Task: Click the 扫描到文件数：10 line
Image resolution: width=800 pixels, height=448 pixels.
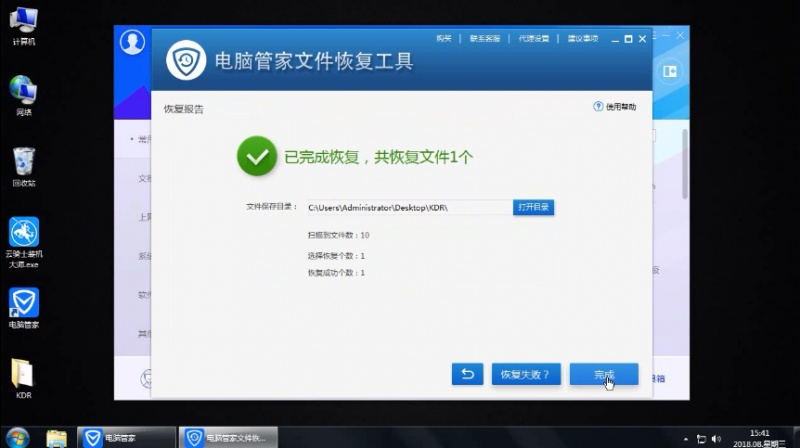Action: [338, 235]
